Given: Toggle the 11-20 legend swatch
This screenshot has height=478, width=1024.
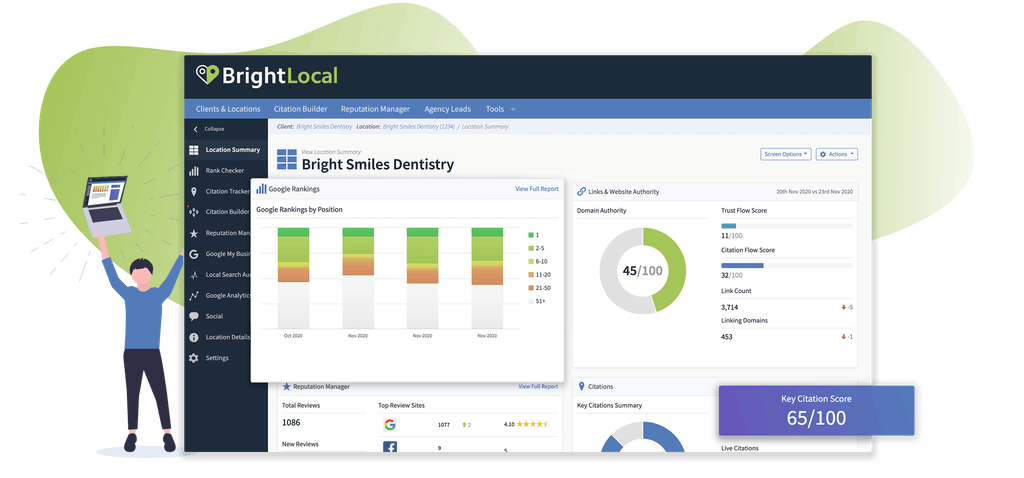Looking at the screenshot, I should [531, 275].
